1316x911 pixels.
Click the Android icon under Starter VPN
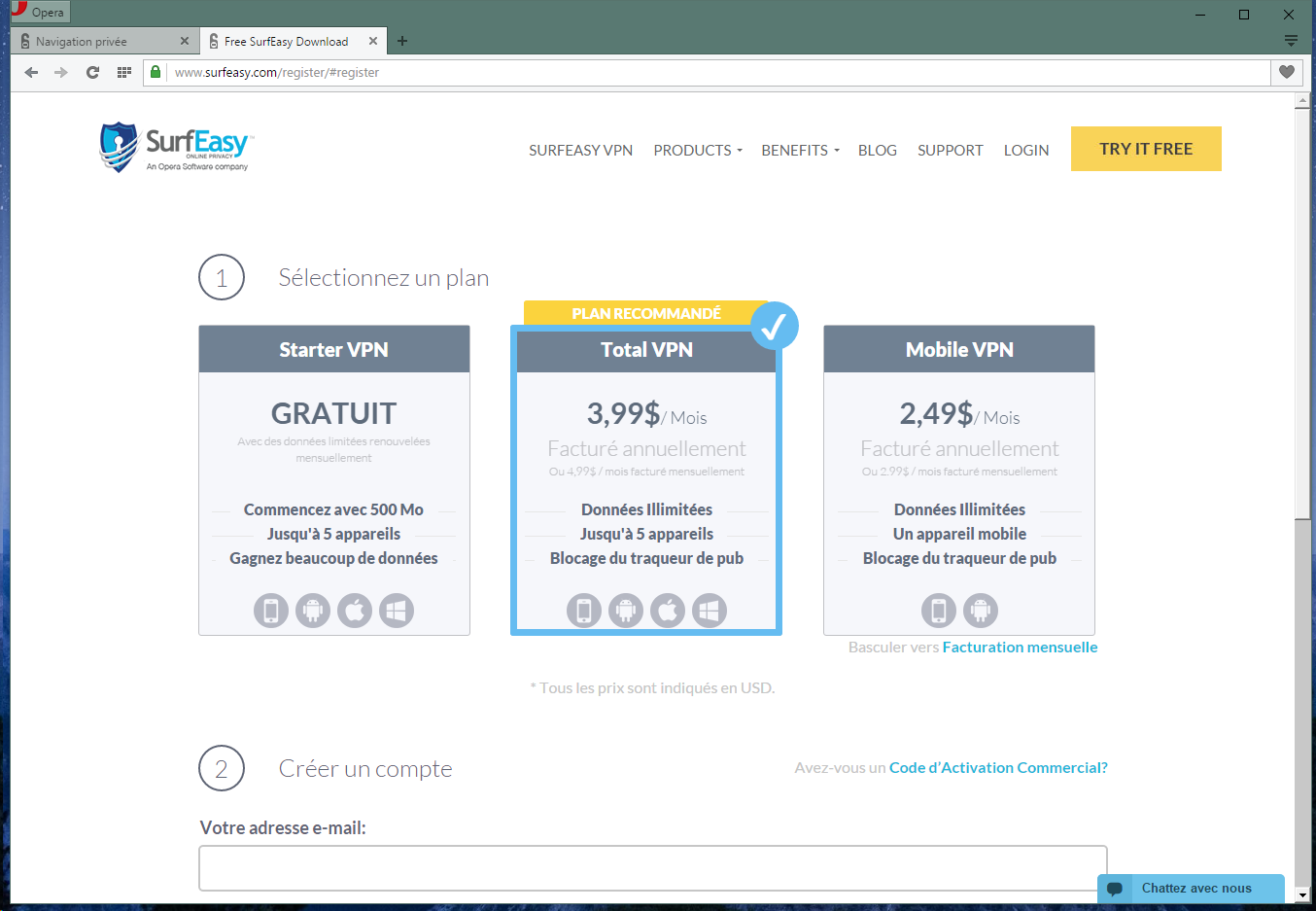[x=313, y=611]
